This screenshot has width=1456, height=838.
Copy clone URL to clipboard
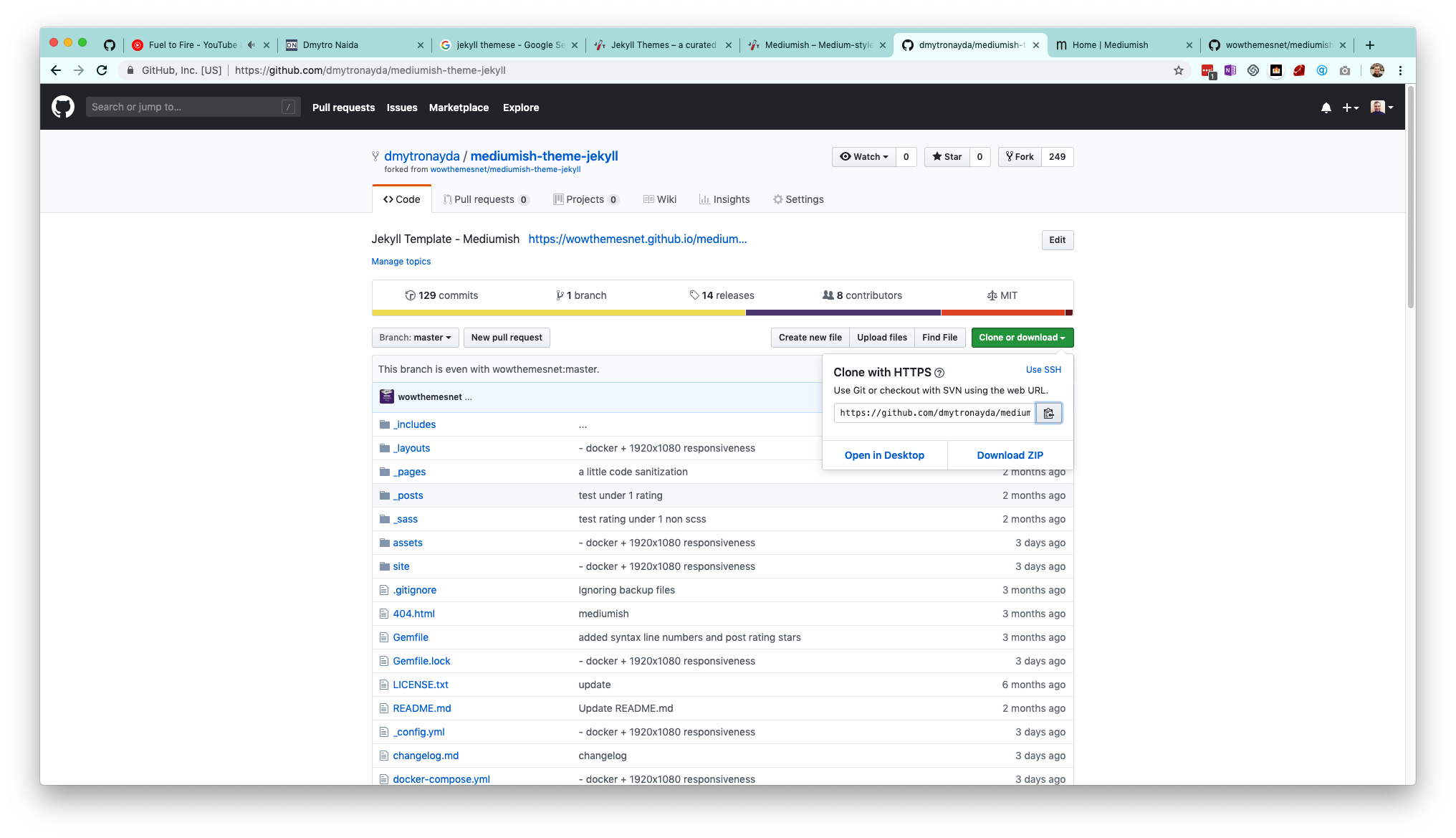point(1049,413)
